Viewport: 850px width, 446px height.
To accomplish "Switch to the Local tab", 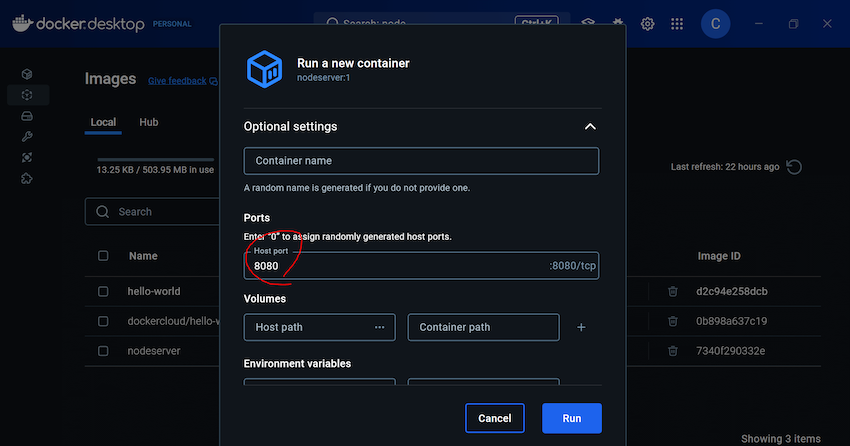I will pos(103,122).
